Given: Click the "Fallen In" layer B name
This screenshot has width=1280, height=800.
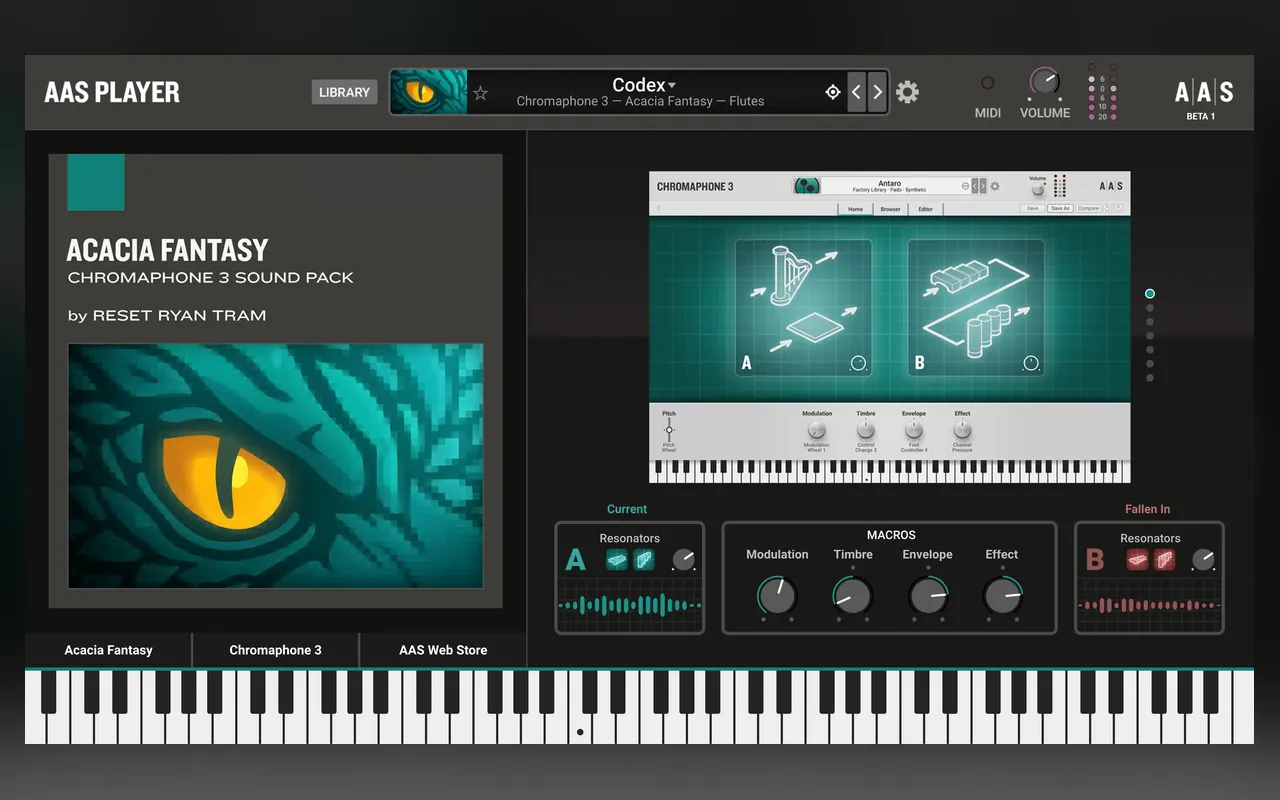Looking at the screenshot, I should 1147,509.
